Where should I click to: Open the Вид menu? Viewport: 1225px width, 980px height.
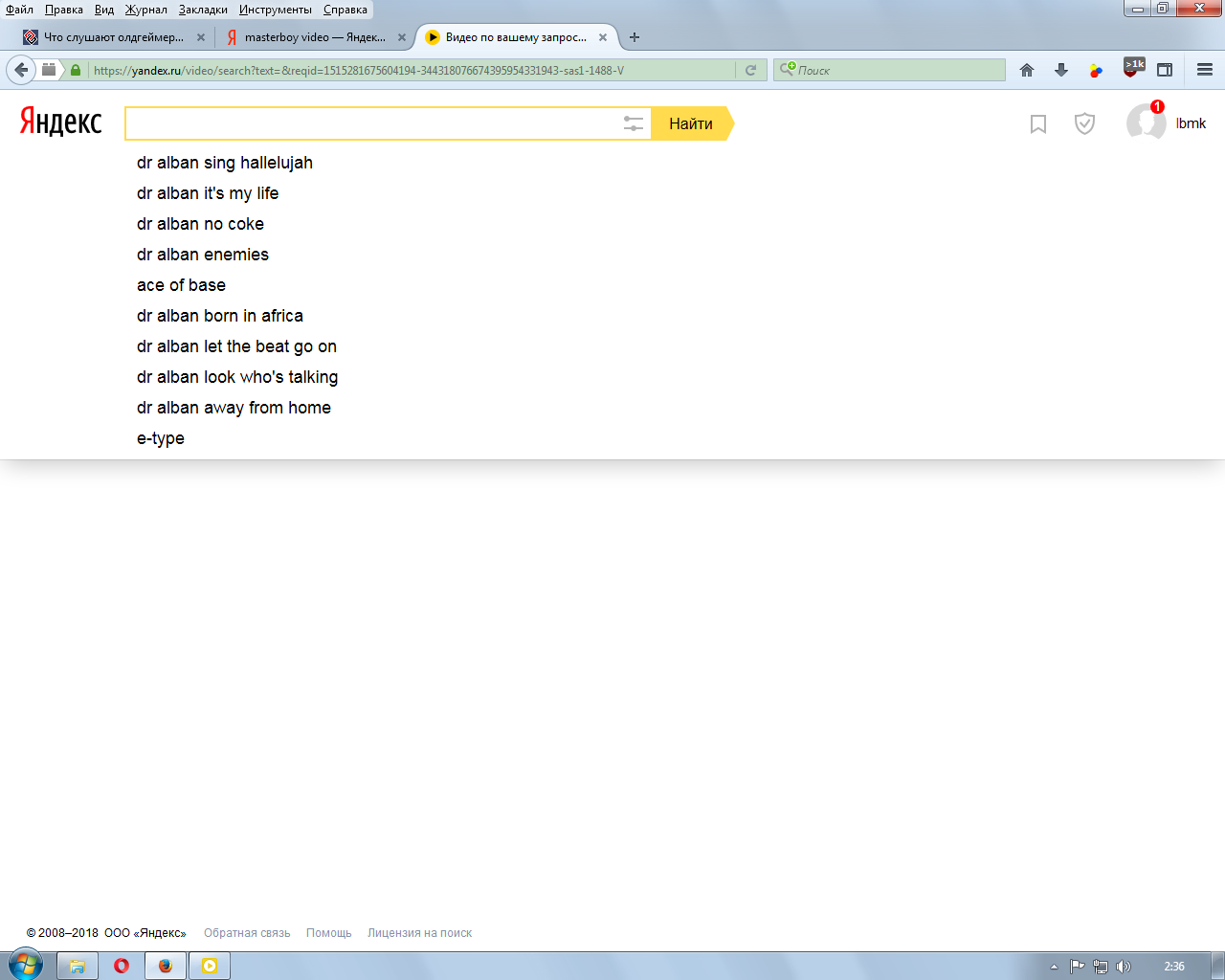coord(104,10)
